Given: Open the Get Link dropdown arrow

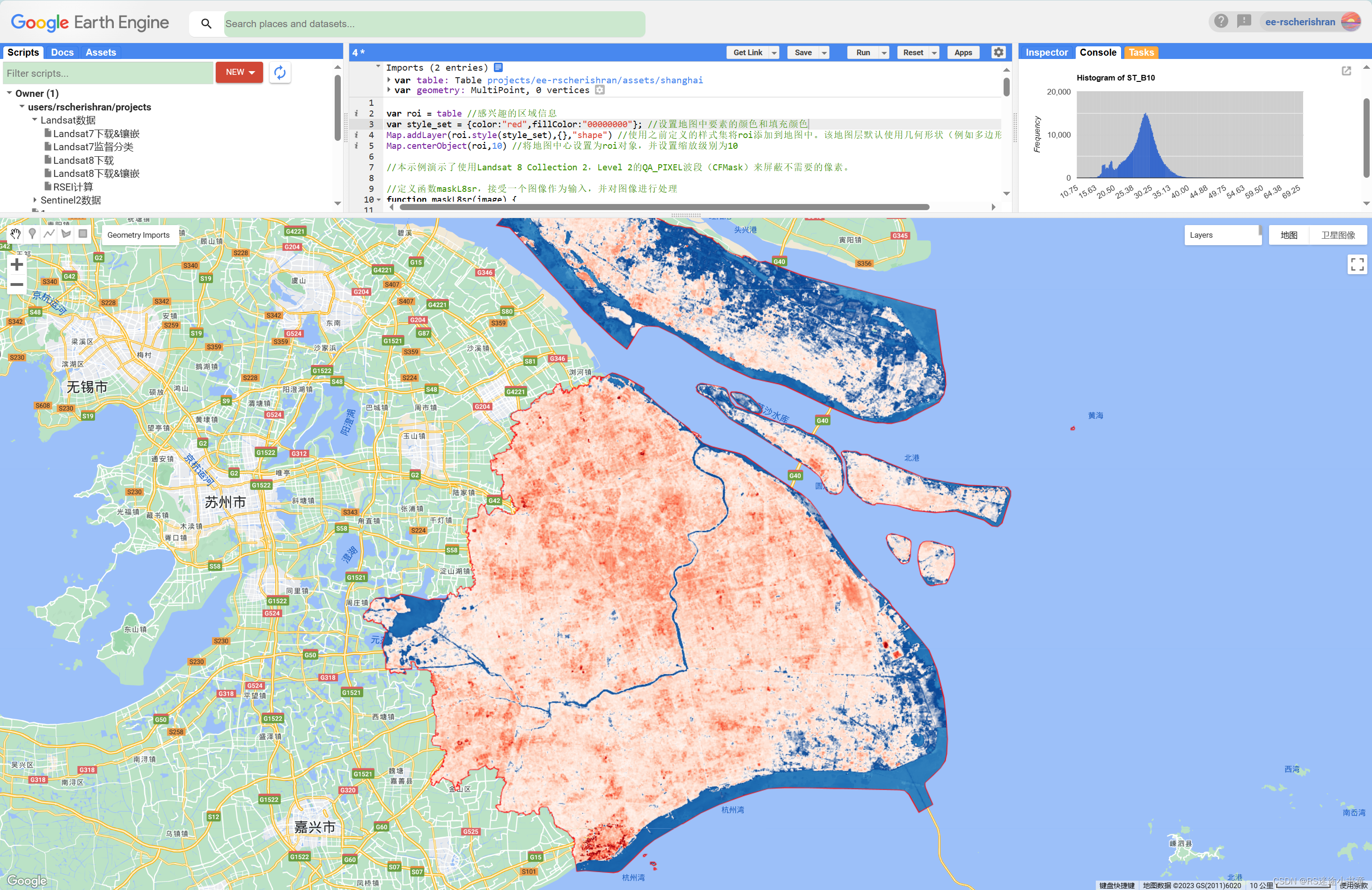Looking at the screenshot, I should (x=774, y=52).
